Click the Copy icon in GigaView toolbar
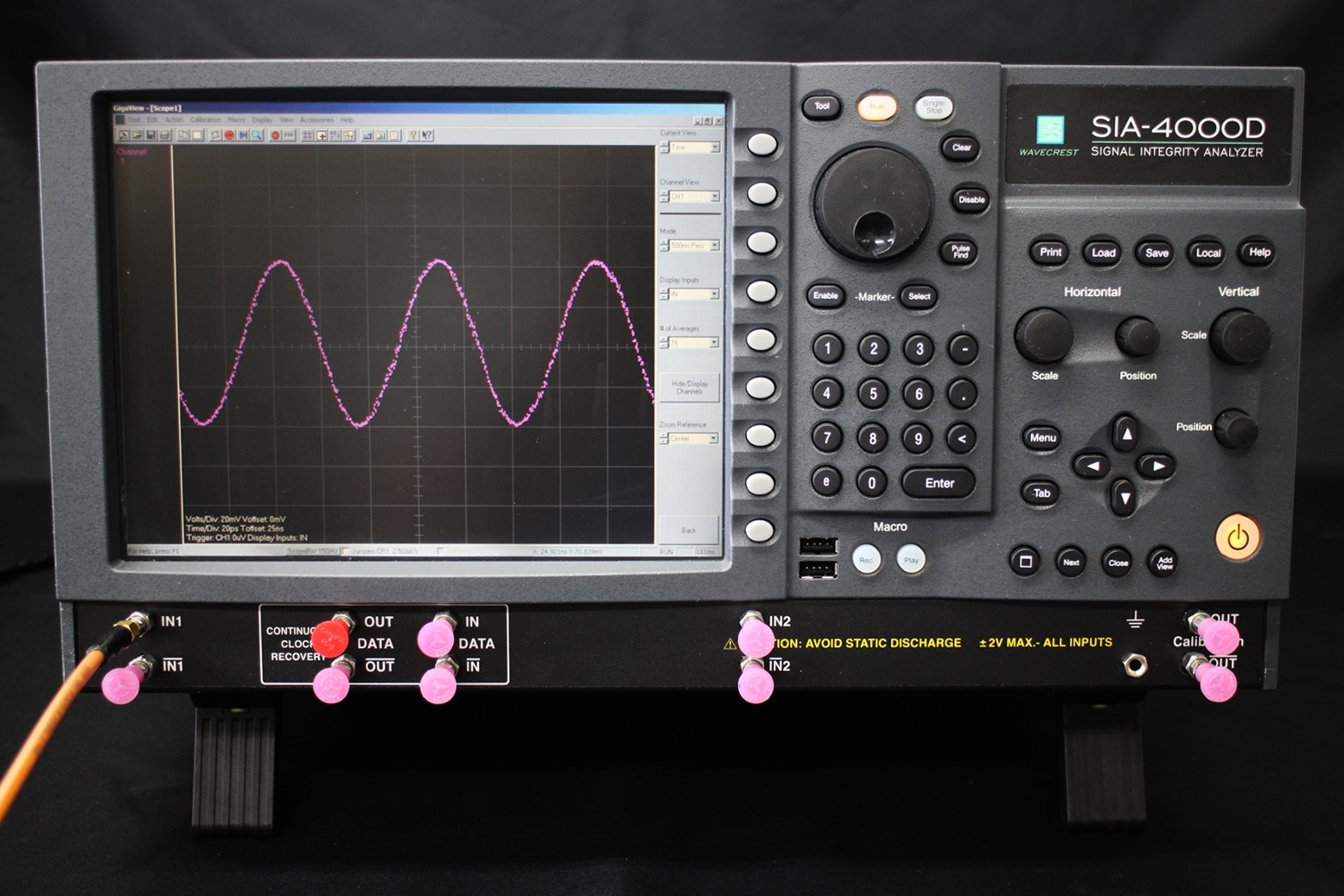 183,136
